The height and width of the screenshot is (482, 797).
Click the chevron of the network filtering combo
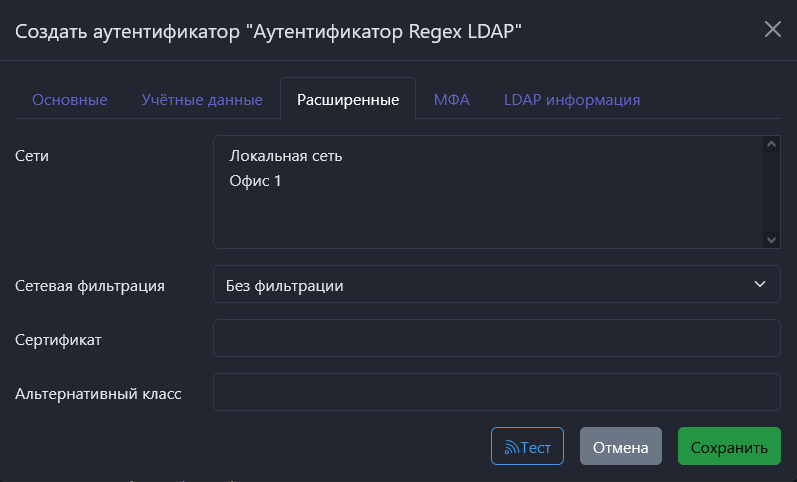tap(759, 285)
